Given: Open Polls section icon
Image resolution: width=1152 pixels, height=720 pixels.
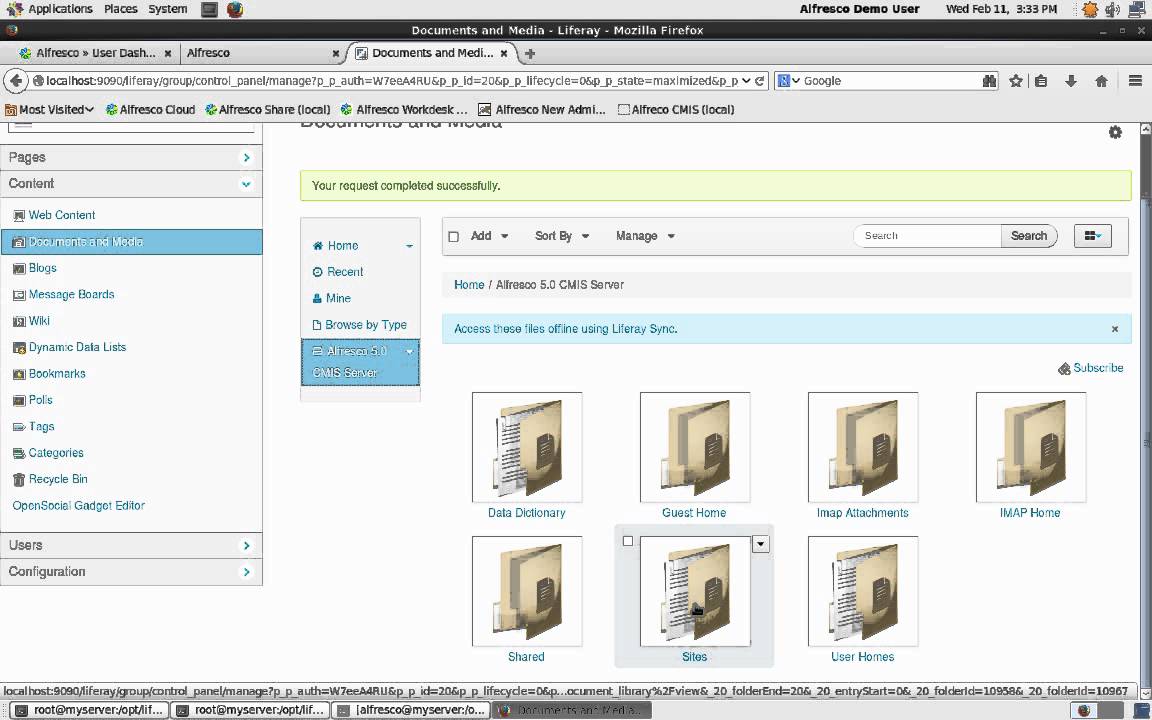Looking at the screenshot, I should (x=19, y=400).
